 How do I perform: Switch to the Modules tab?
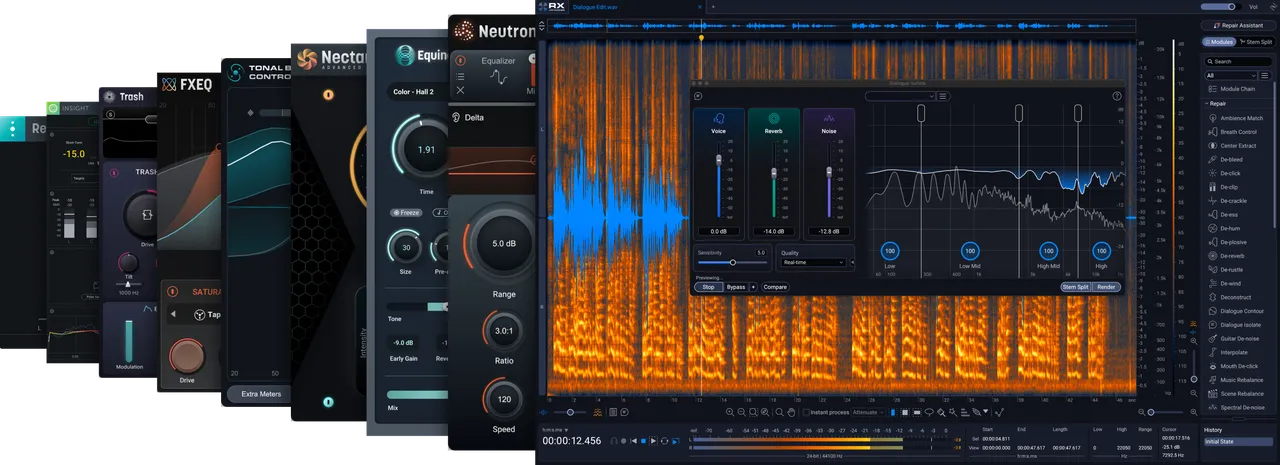[x=1219, y=42]
